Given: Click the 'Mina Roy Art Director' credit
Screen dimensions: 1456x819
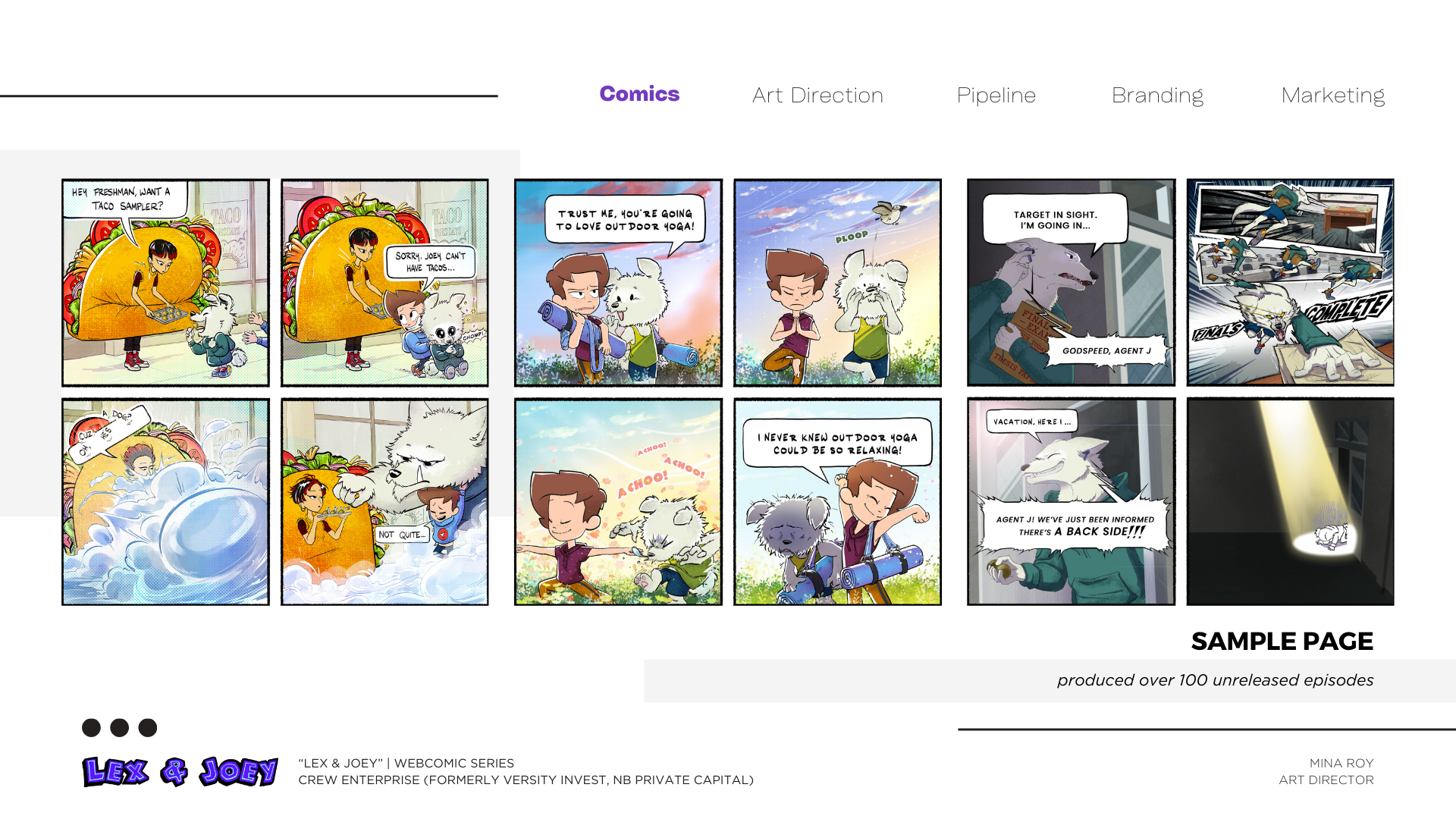Looking at the screenshot, I should point(1326,771).
